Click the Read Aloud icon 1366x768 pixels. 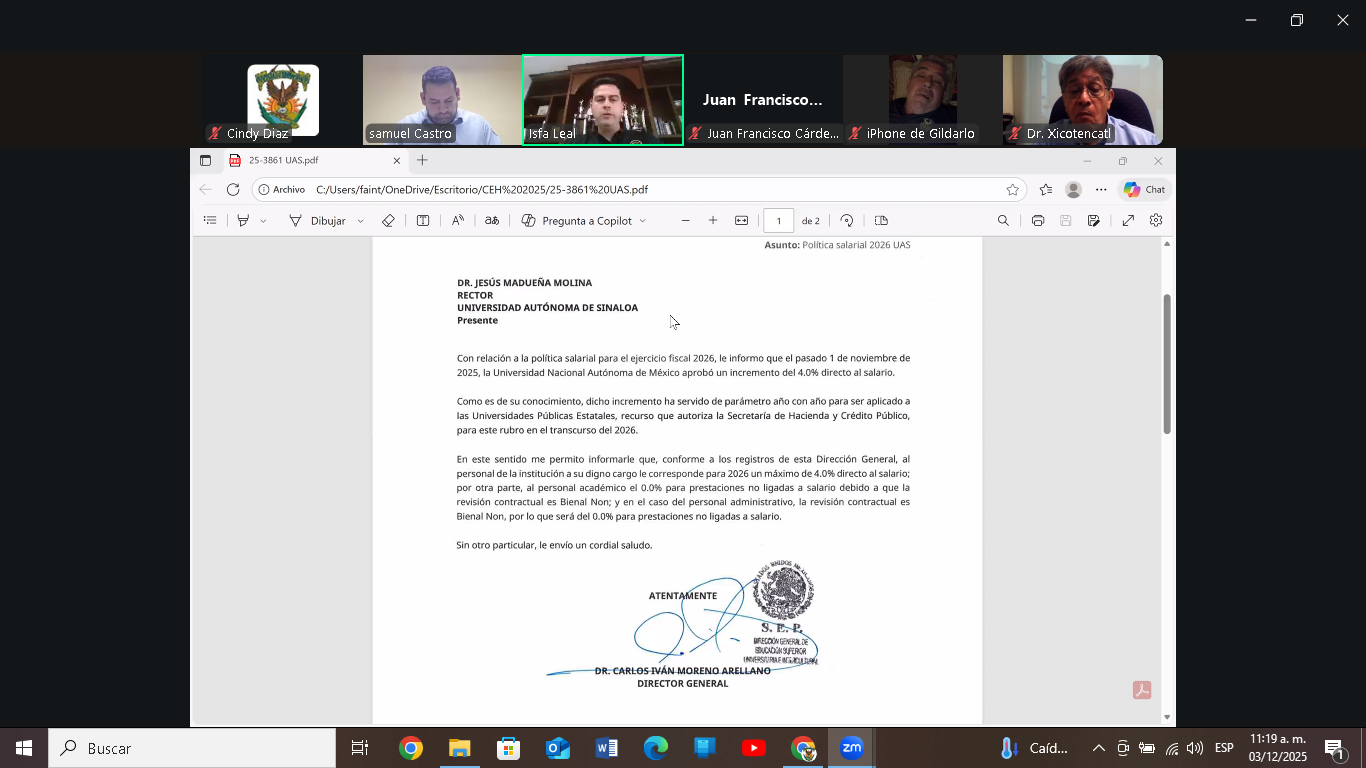pos(457,221)
